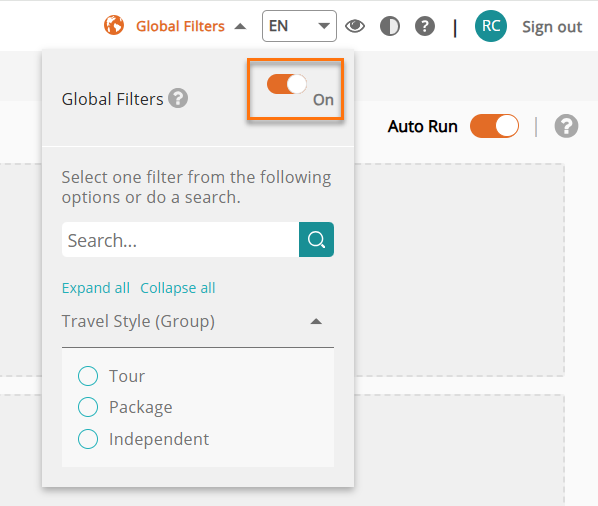The image size is (598, 506).
Task: Click help icon beside Global Filters panel title
Action: click(x=178, y=98)
